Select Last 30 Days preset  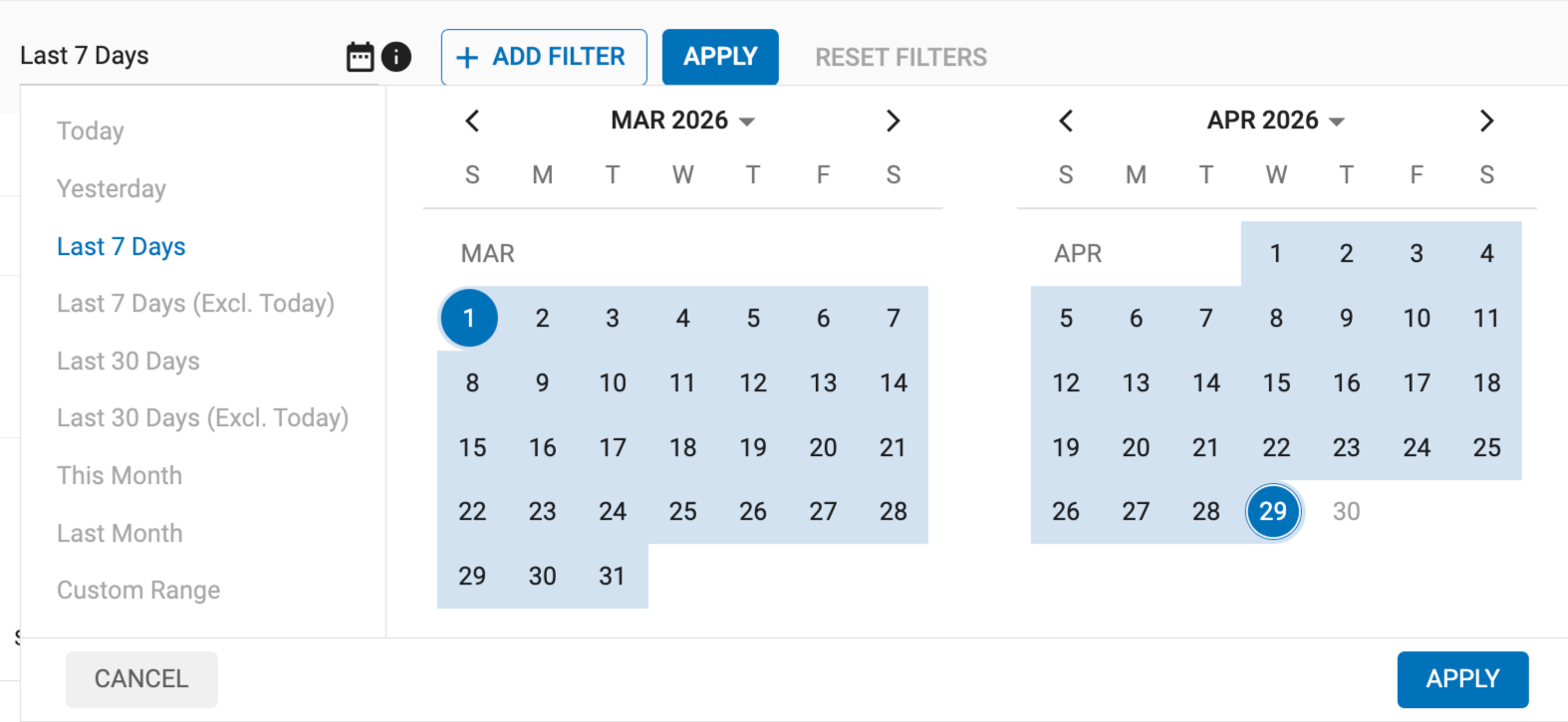click(129, 361)
